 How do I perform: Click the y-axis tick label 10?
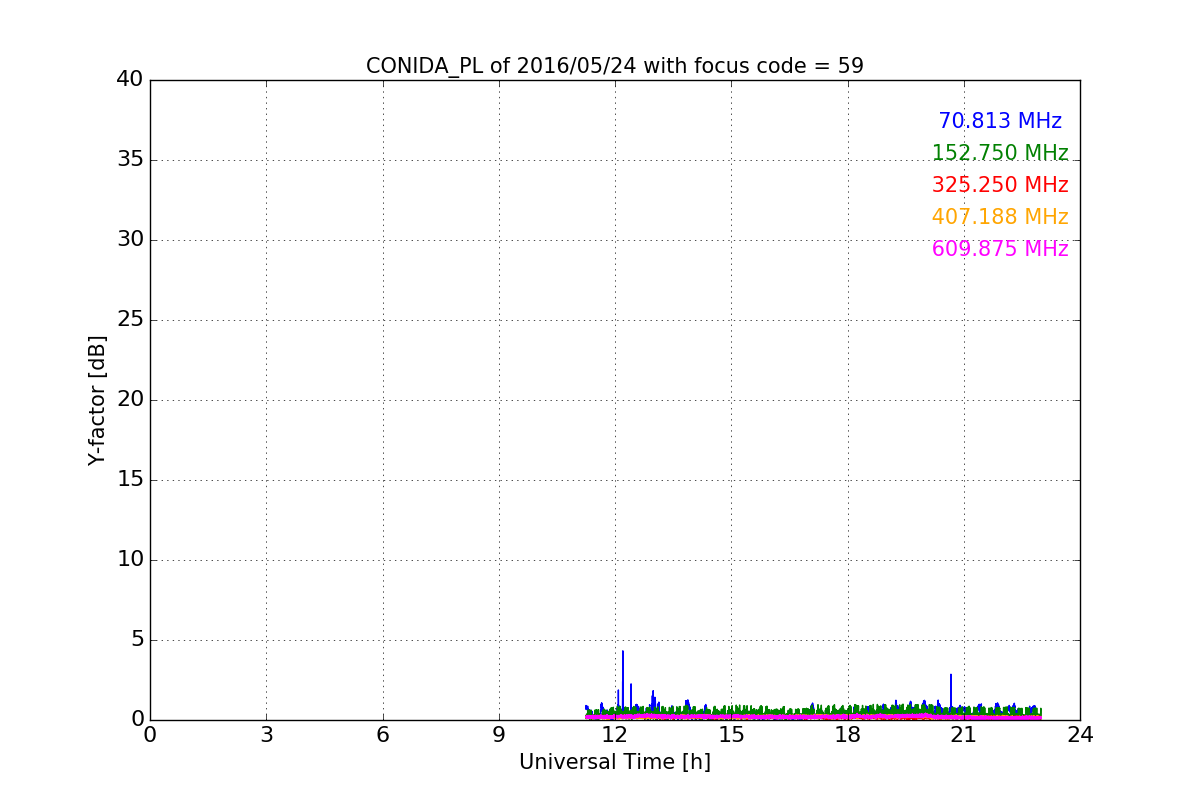point(130,560)
